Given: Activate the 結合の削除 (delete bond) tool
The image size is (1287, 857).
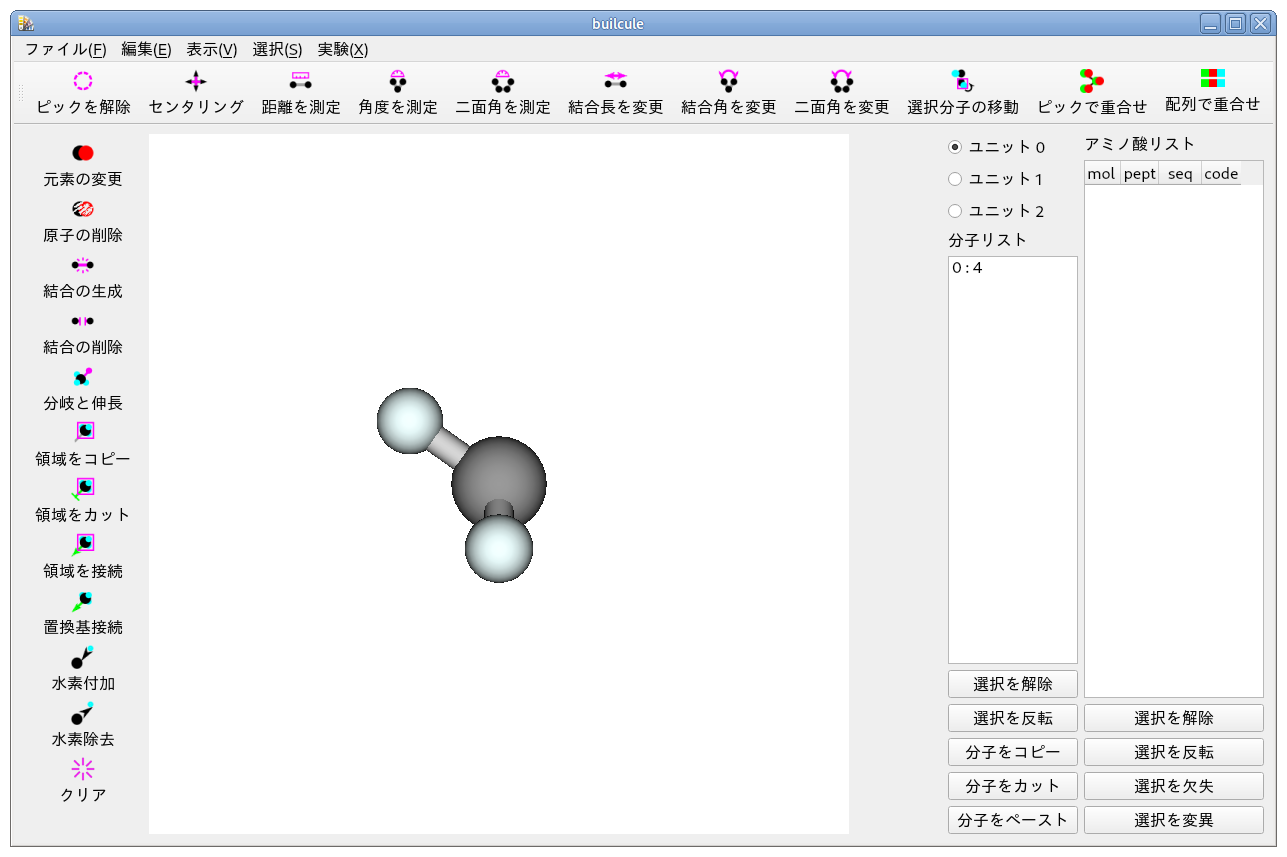Looking at the screenshot, I should (x=80, y=335).
